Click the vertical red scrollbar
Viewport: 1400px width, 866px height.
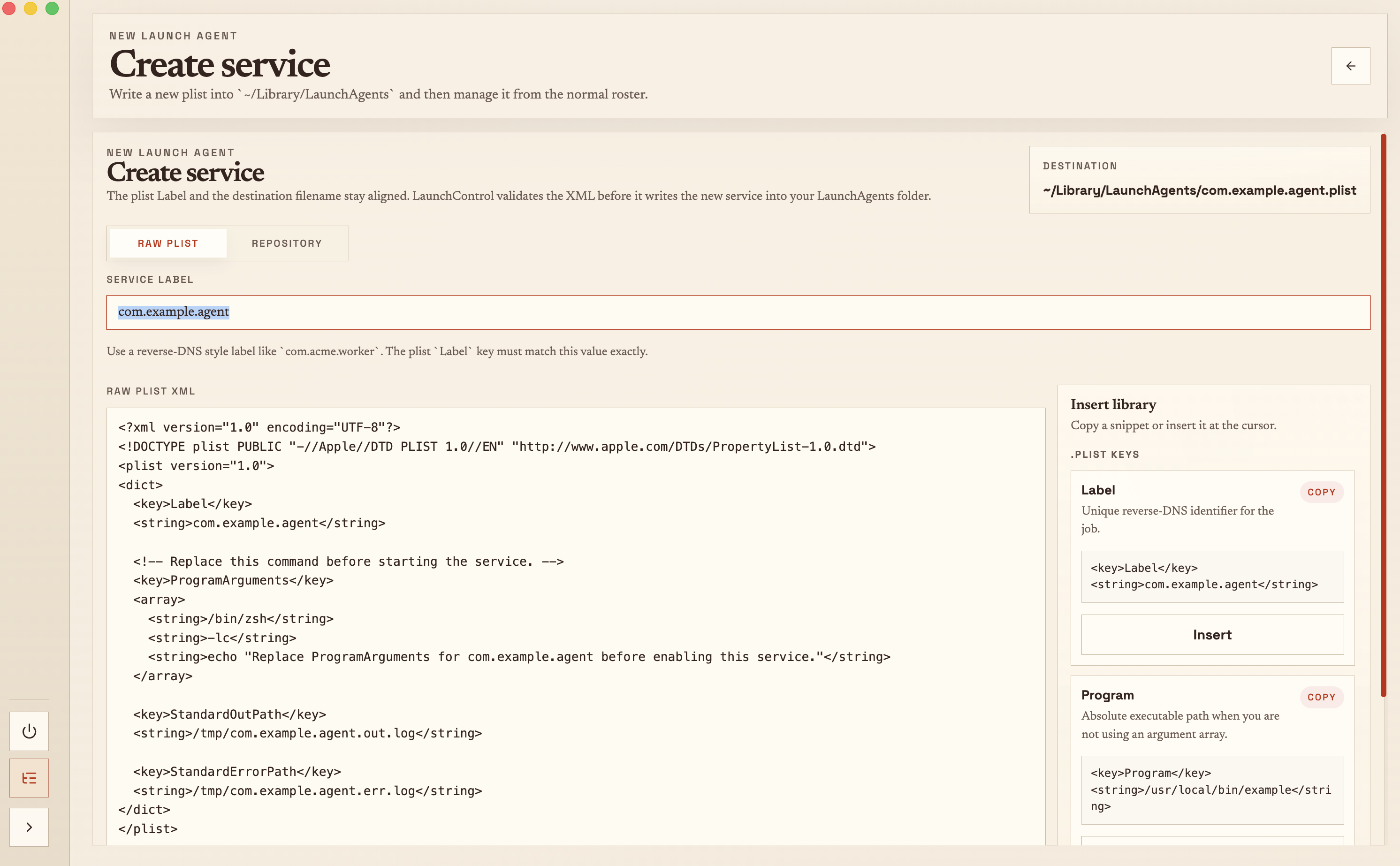(x=1384, y=415)
